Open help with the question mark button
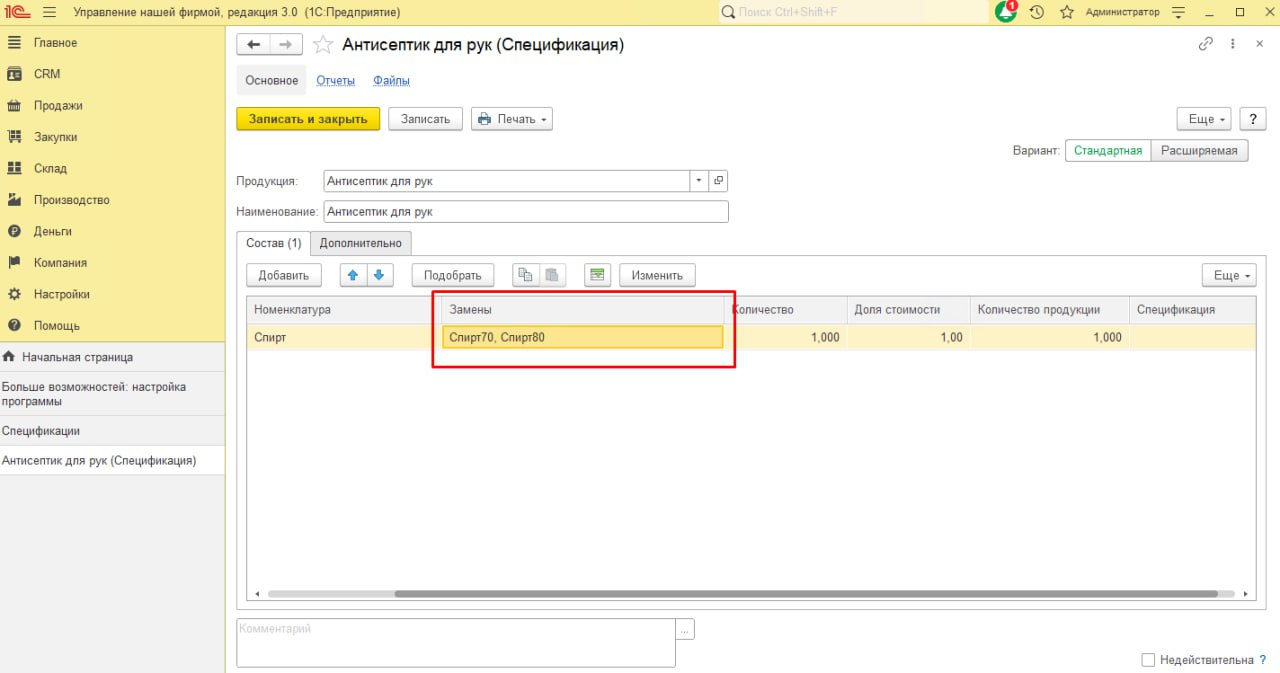 1253,119
